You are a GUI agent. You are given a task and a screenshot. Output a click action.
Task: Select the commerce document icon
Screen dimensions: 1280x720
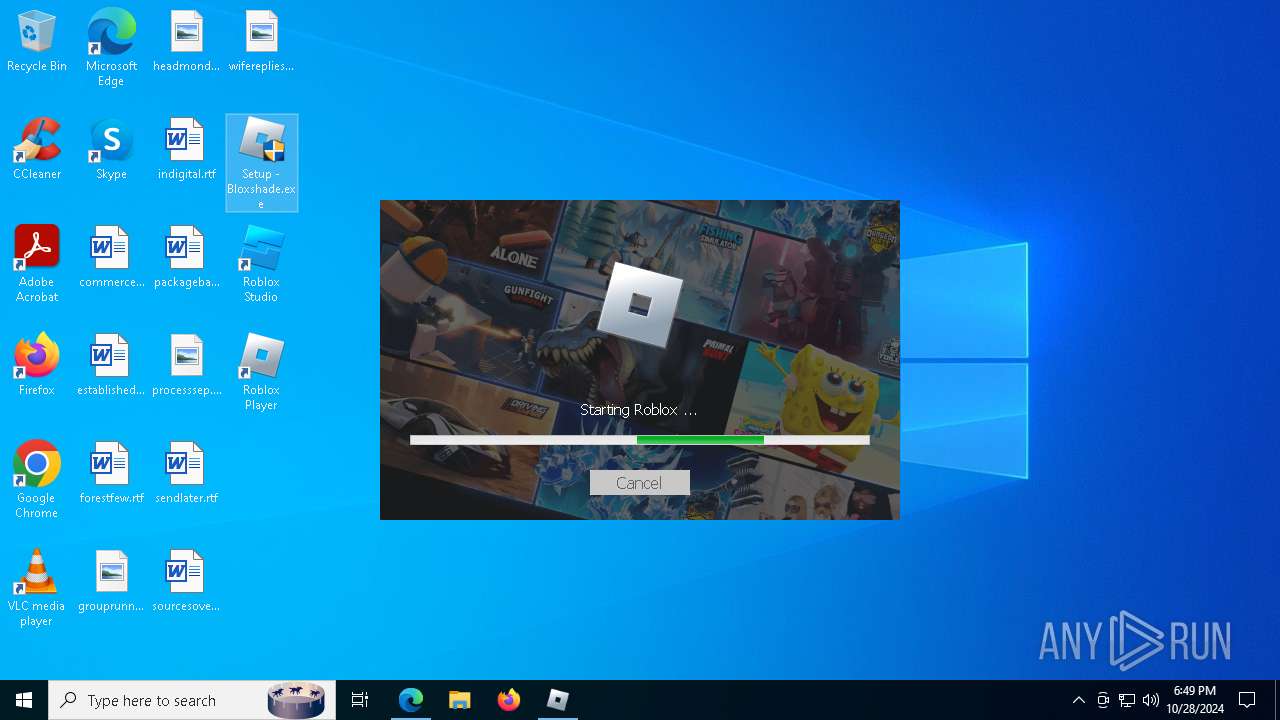[x=111, y=258]
